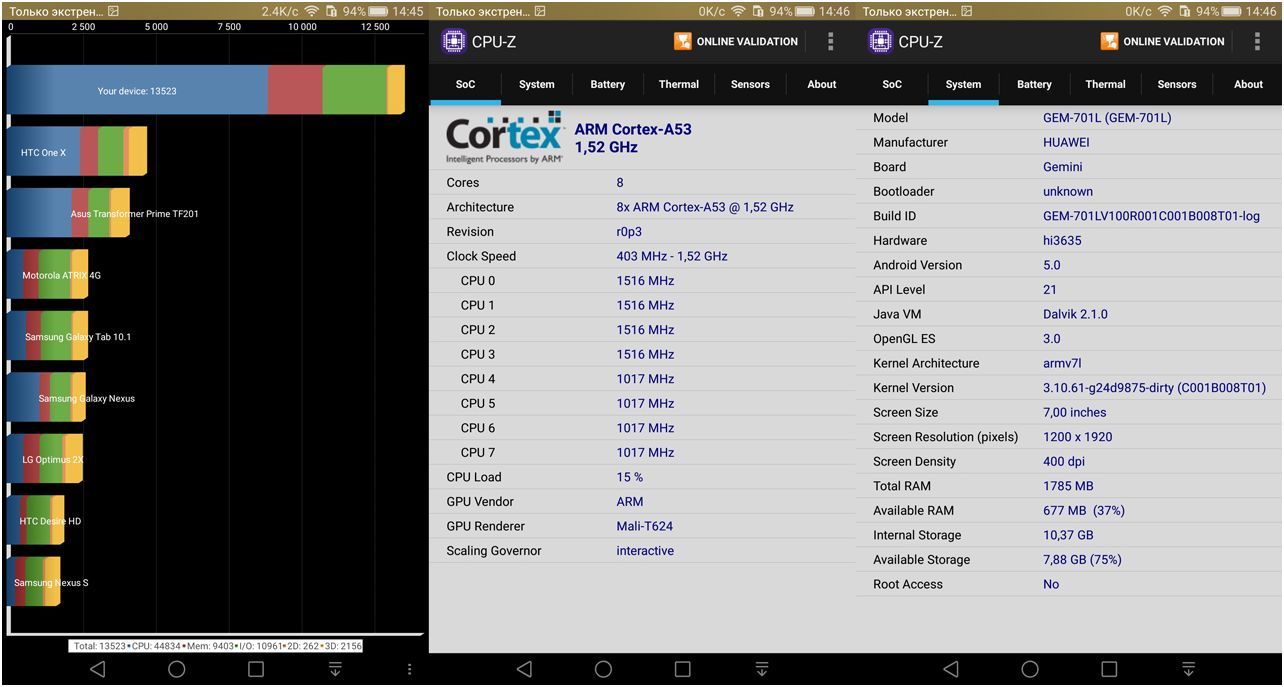
Task: Open the three-dot overflow menu on the System screen
Action: pyautogui.click(x=1257, y=42)
